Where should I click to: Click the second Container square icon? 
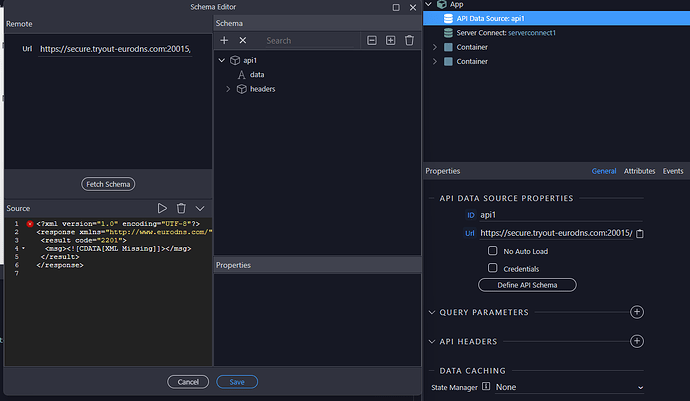pyautogui.click(x=448, y=62)
